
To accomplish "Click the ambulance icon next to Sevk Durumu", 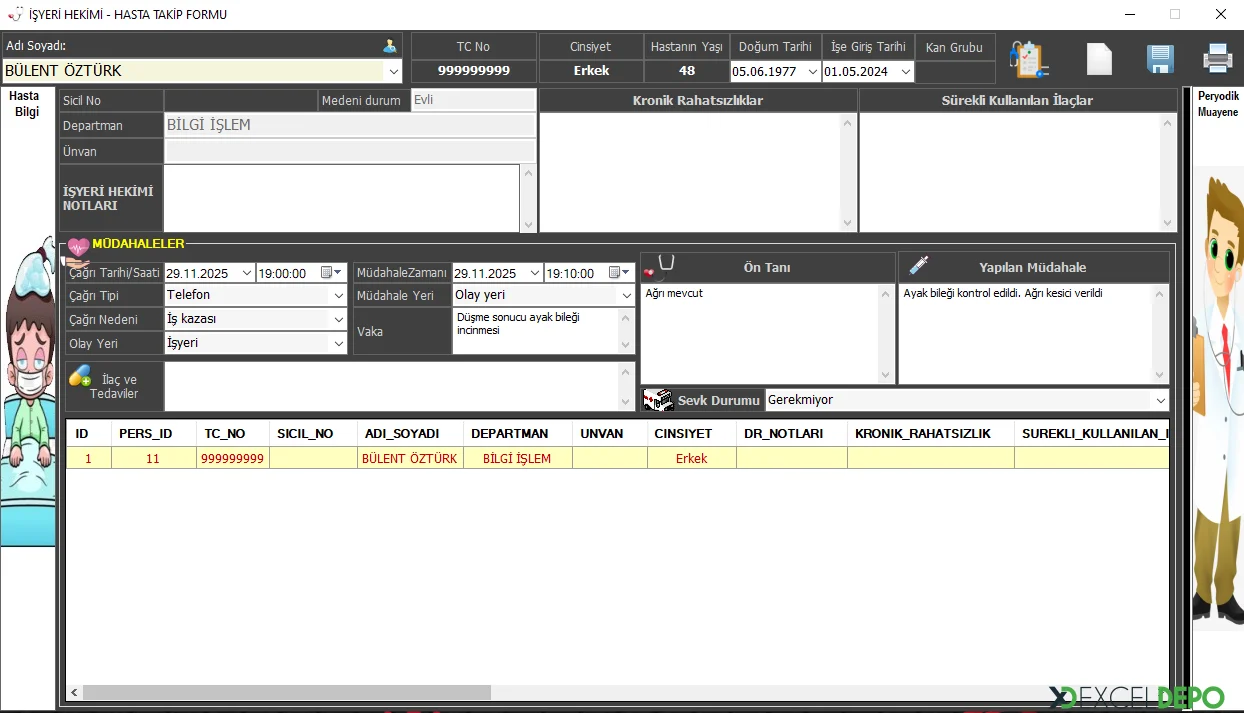I will 657,400.
